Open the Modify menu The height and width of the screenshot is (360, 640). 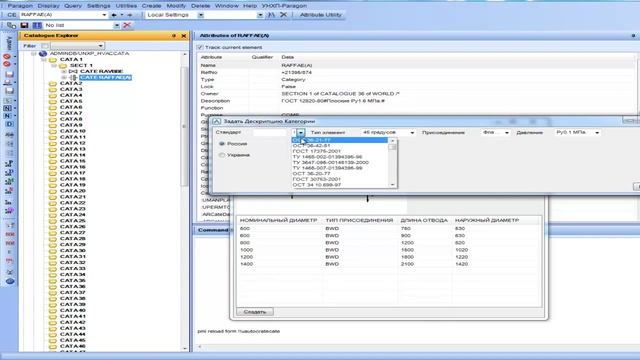(x=176, y=6)
